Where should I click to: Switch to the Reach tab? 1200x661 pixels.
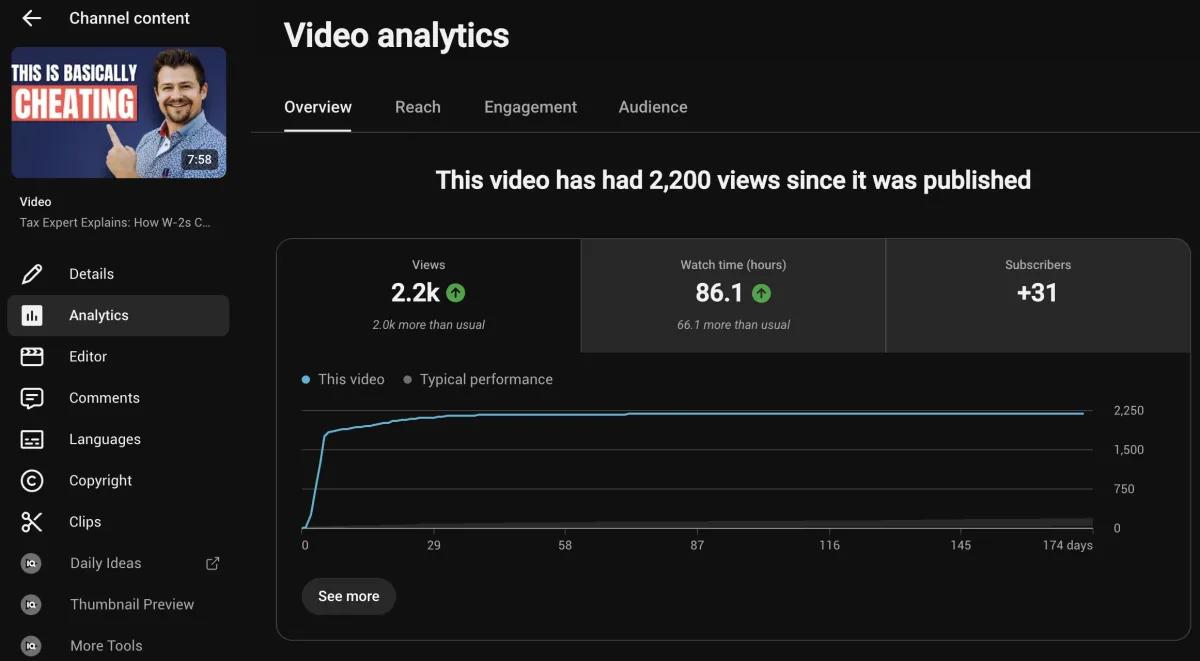[418, 107]
